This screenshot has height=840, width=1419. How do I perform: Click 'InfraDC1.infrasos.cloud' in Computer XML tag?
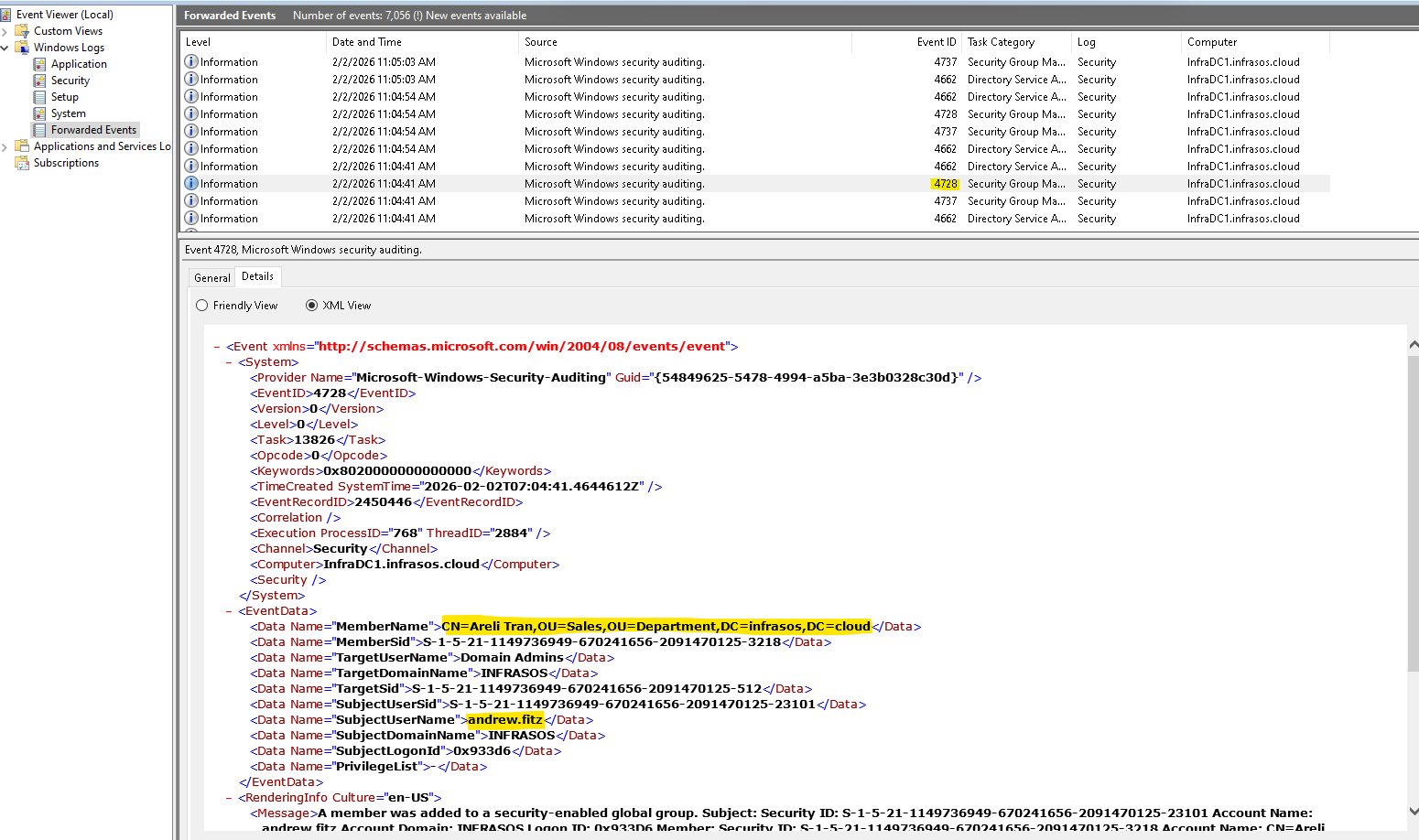[402, 565]
